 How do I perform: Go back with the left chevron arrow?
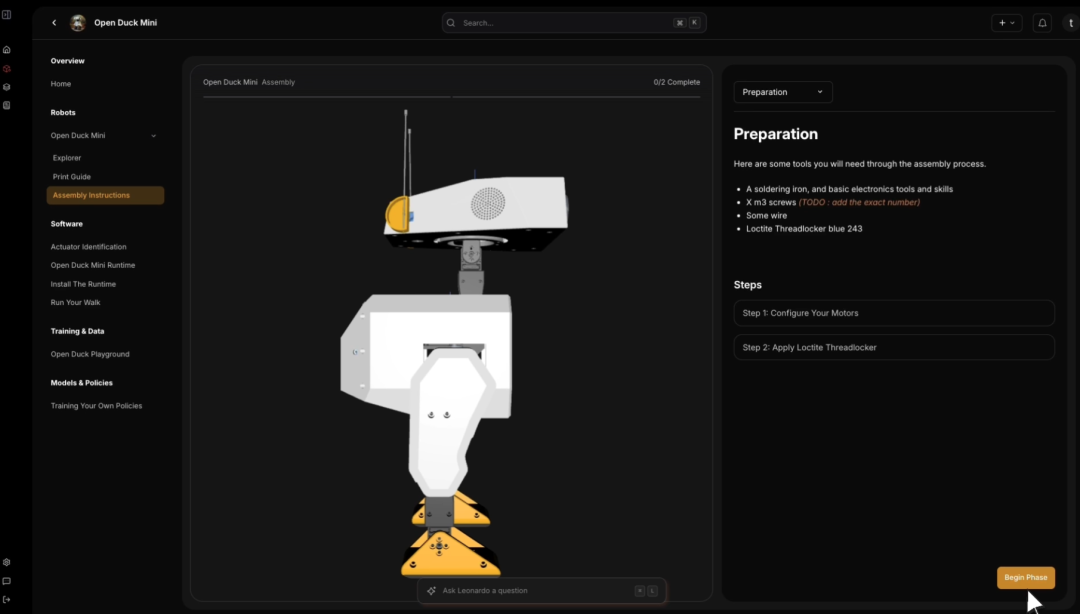pyautogui.click(x=54, y=23)
